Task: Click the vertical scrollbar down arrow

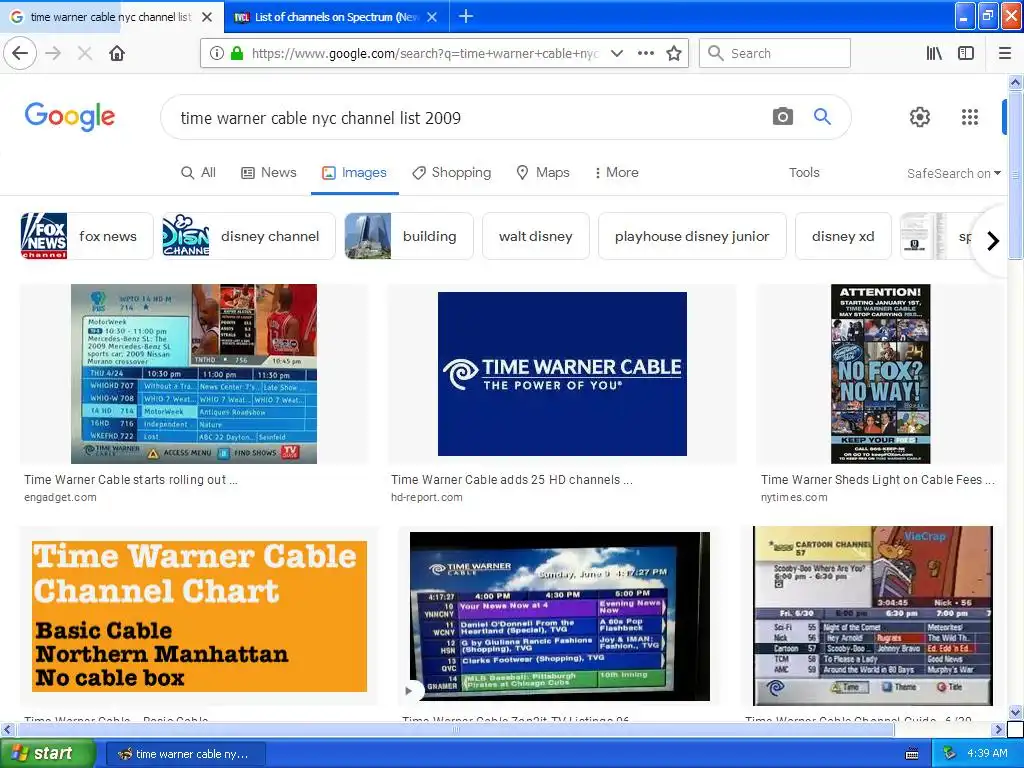Action: 1015,712
